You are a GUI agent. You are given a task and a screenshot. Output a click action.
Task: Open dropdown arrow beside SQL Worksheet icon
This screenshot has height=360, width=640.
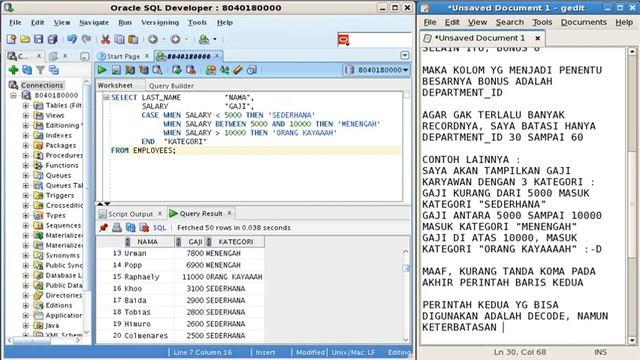coord(215,39)
